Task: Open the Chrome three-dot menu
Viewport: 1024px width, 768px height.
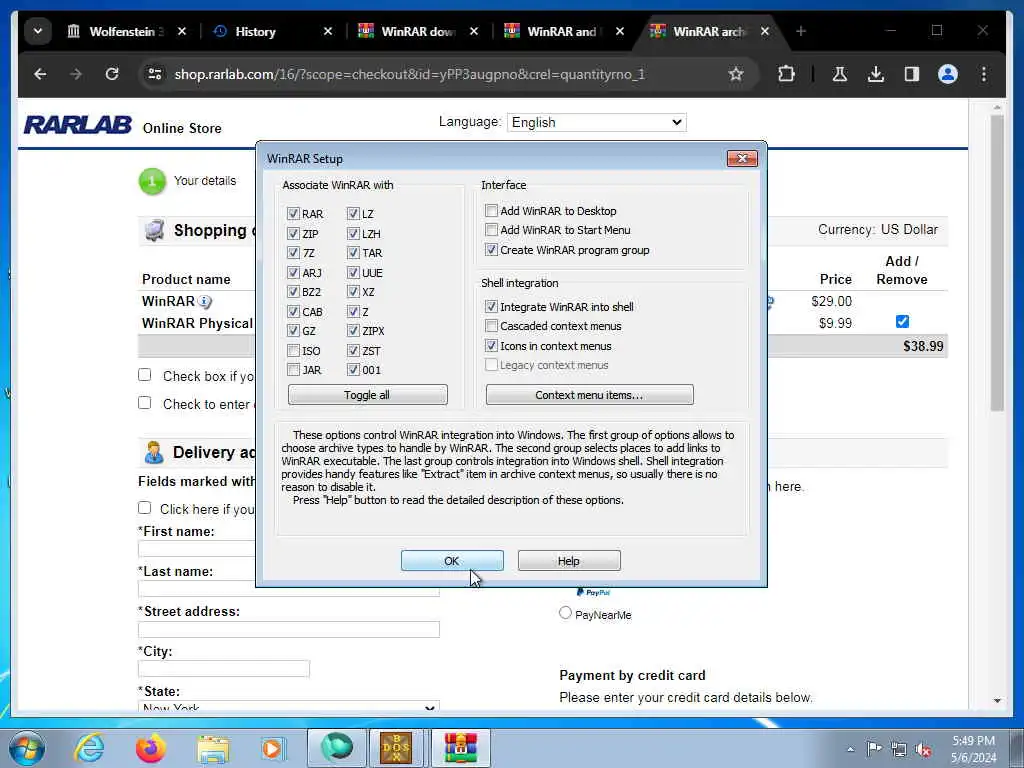Action: (x=984, y=74)
